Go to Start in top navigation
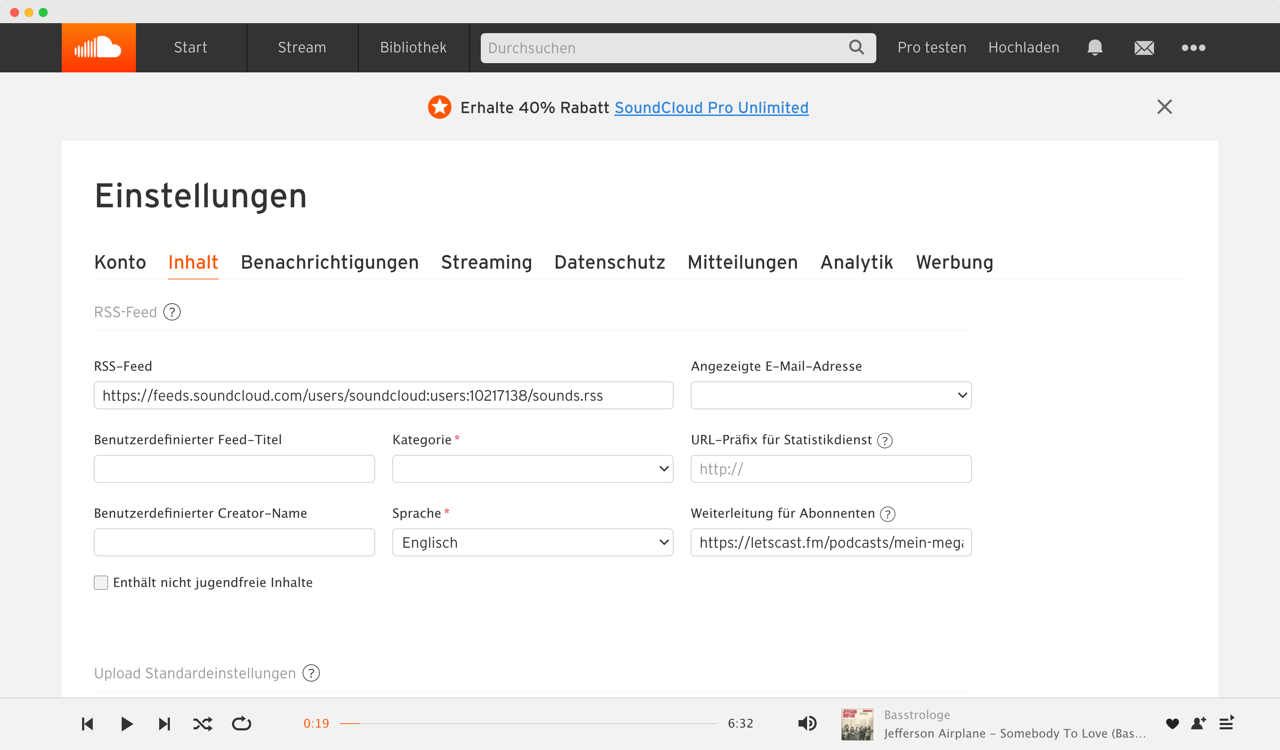The height and width of the screenshot is (750, 1280). [191, 48]
